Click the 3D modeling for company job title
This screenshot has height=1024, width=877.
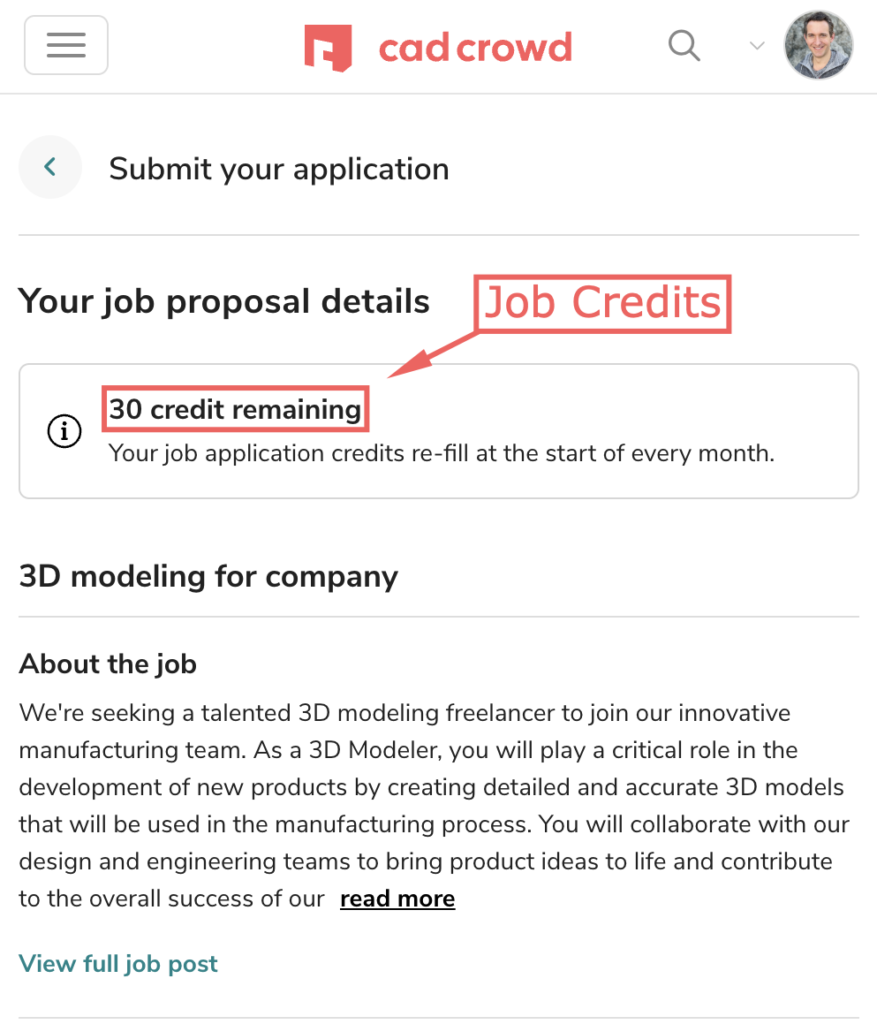[208, 576]
